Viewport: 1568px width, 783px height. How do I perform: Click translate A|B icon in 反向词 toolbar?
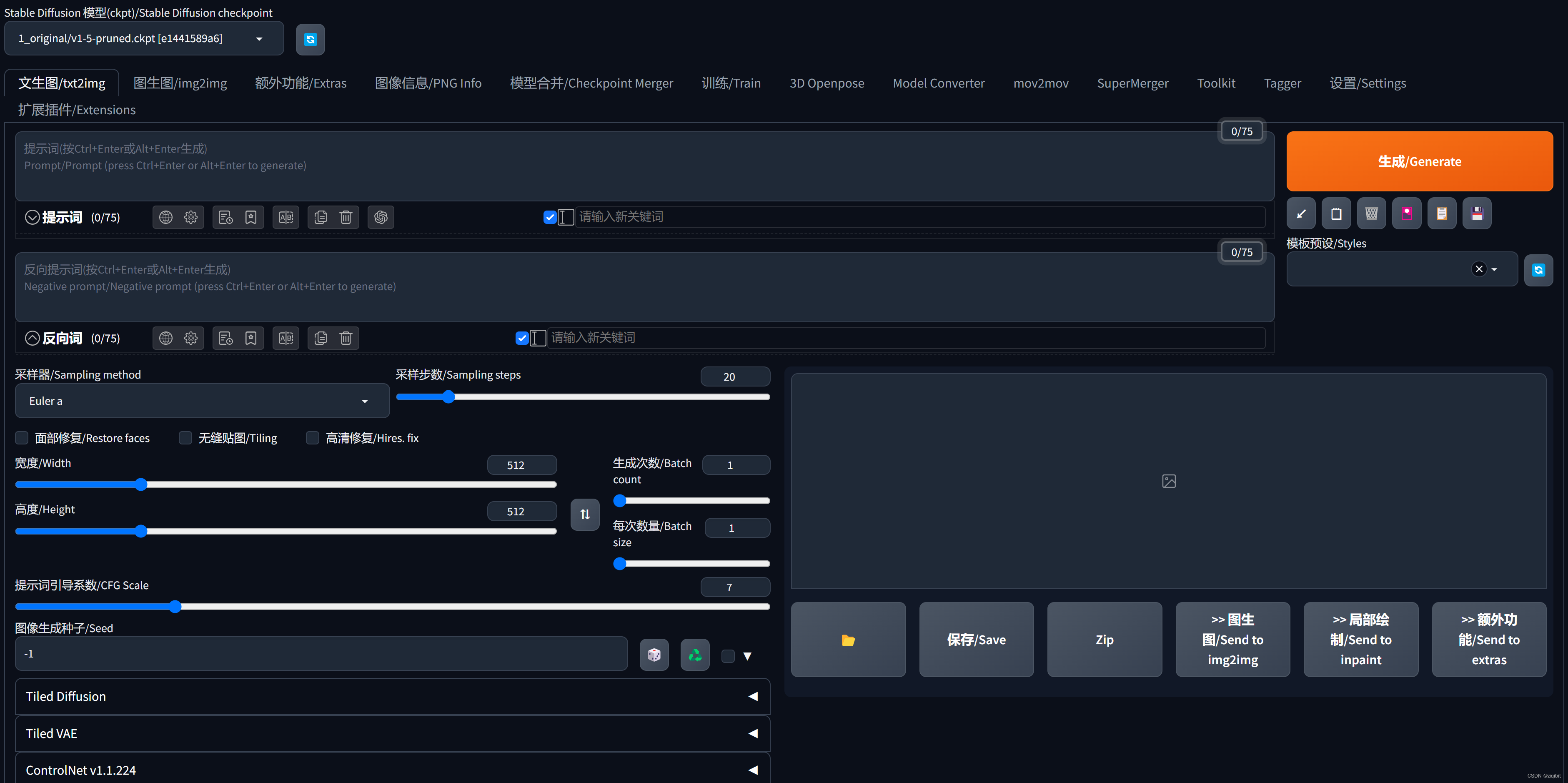[x=286, y=338]
